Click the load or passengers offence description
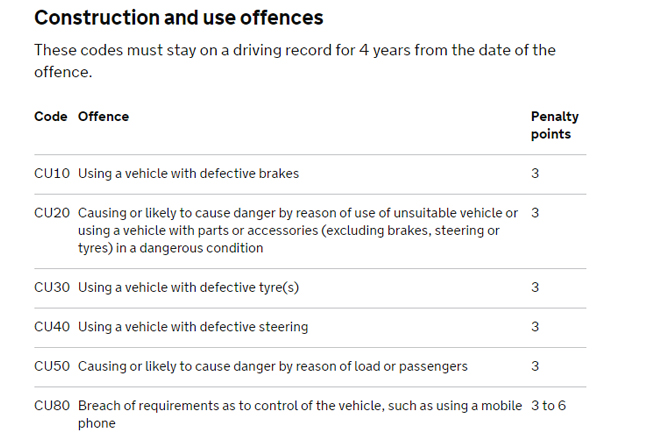This screenshot has width=660, height=440. pos(273,366)
